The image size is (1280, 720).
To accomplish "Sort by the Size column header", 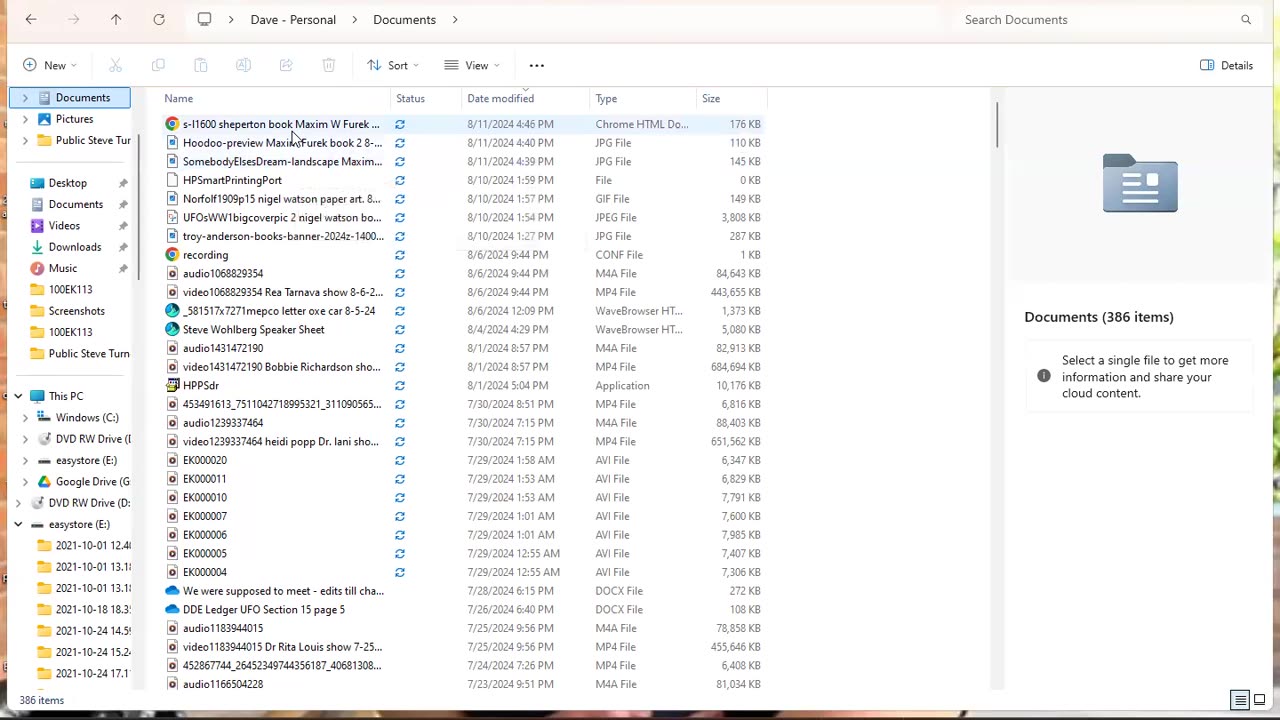I will (711, 98).
